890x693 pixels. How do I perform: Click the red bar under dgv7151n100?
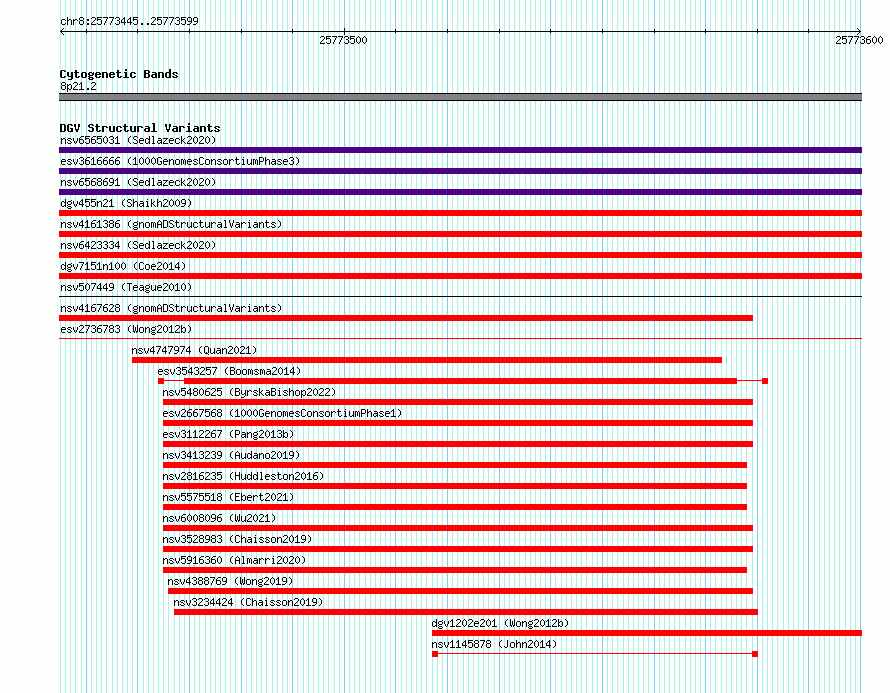[460, 276]
